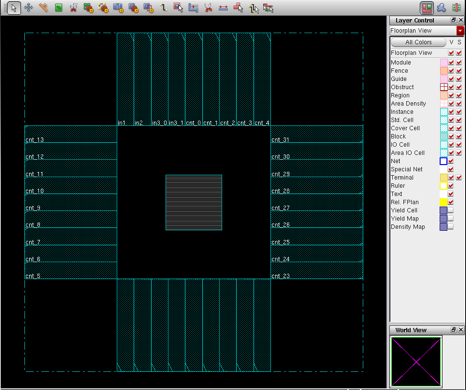This screenshot has width=467, height=391.
Task: Enable Density Map visibility checkbox
Action: 451,227
